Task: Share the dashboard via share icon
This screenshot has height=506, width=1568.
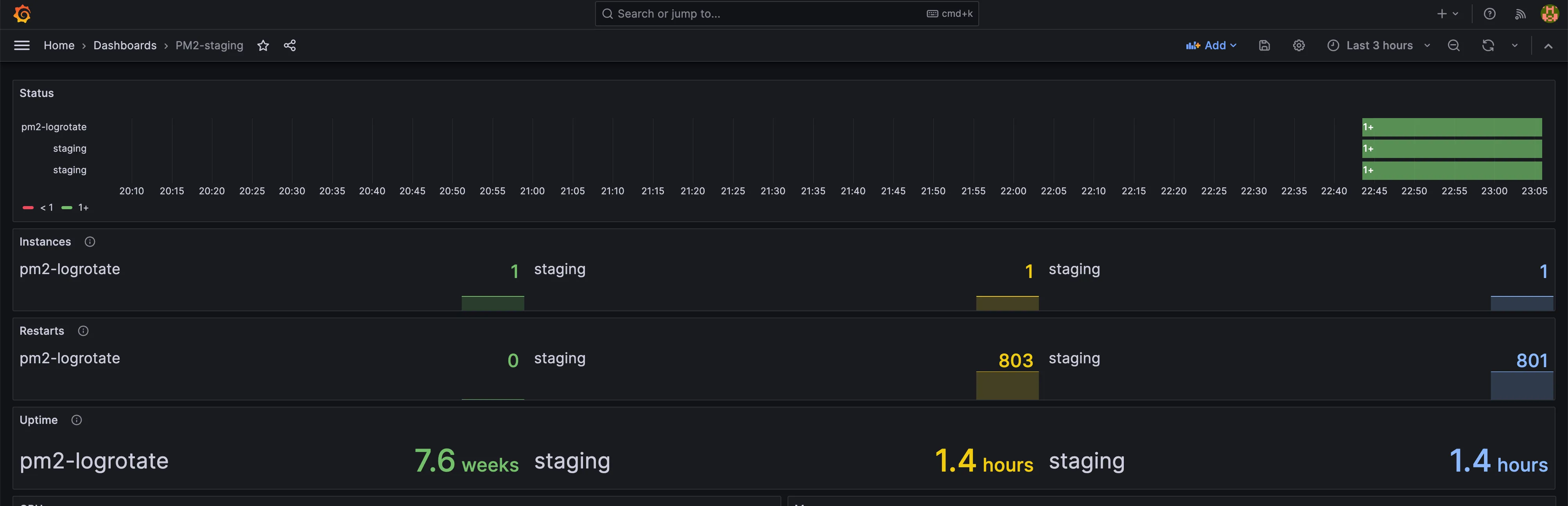Action: coord(290,46)
